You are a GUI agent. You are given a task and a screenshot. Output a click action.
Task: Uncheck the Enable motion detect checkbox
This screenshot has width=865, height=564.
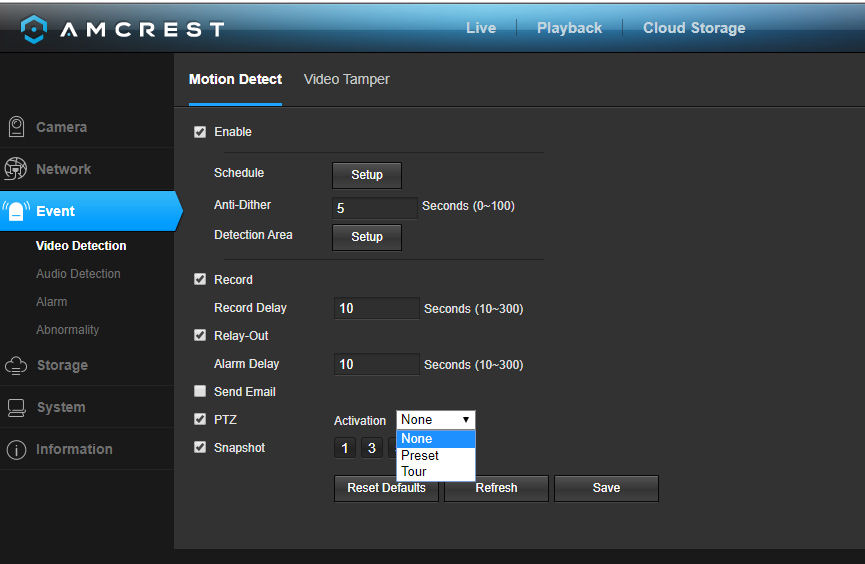(200, 132)
